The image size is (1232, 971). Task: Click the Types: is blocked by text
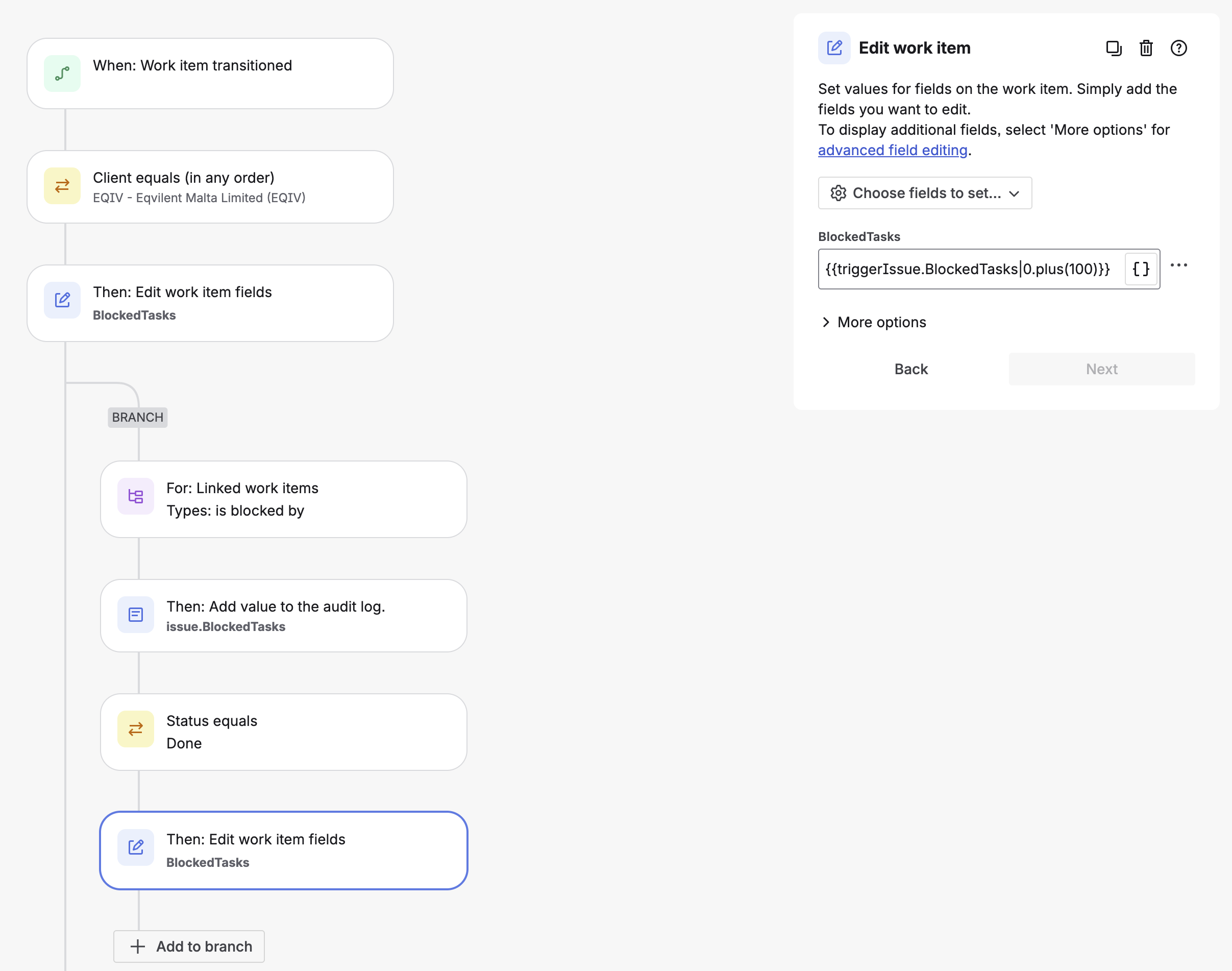(235, 511)
